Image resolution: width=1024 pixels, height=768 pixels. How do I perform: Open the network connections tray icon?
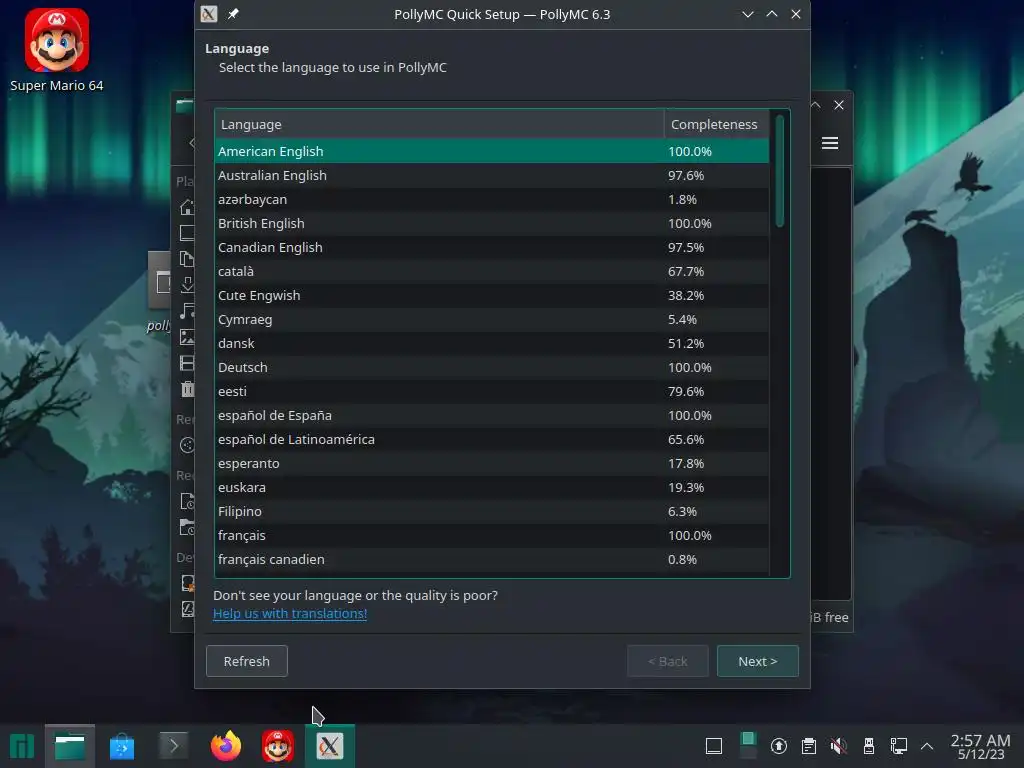coord(899,746)
